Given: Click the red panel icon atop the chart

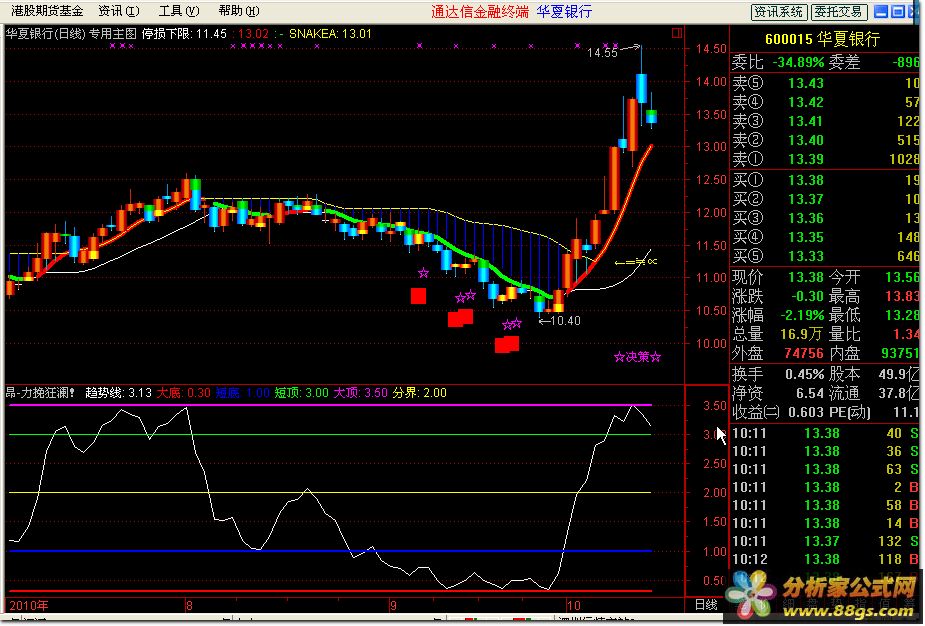Looking at the screenshot, I should [x=677, y=33].
